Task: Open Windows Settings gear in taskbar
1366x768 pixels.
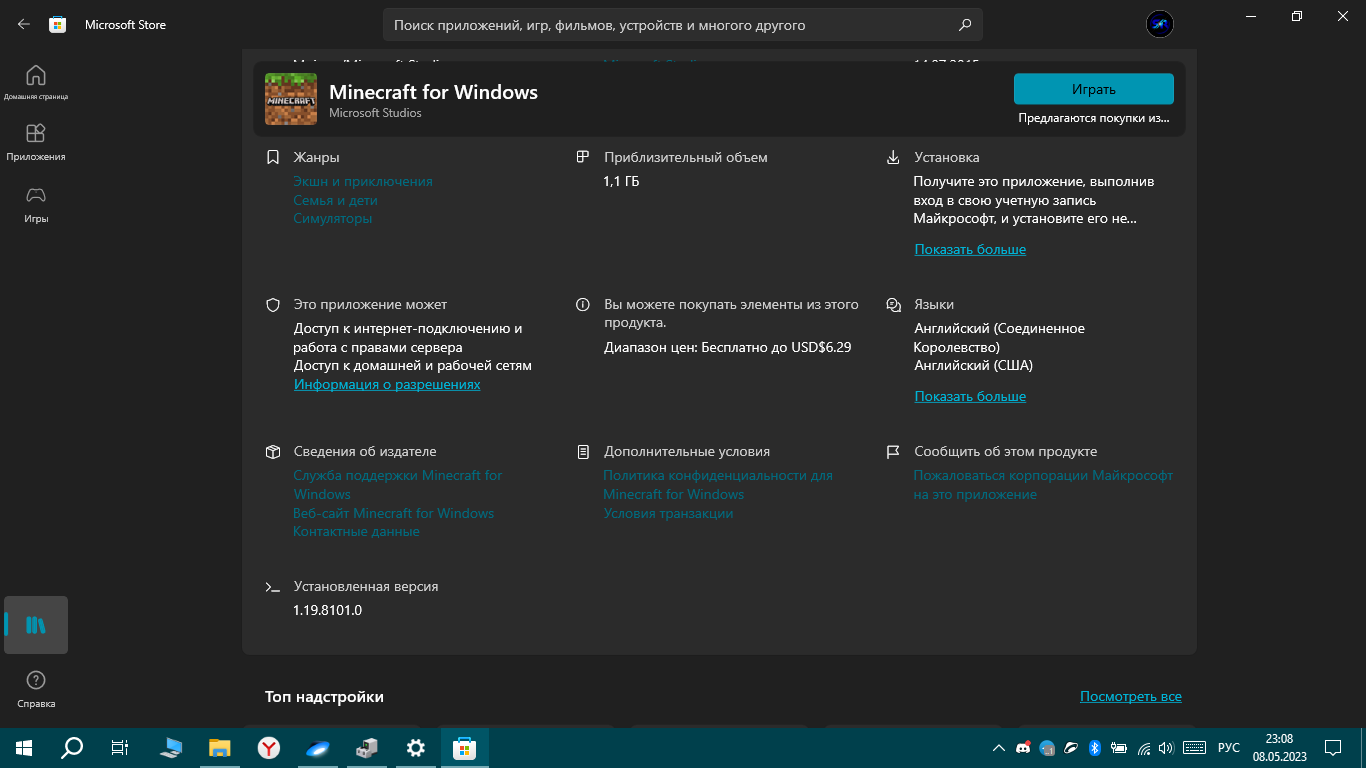Action: [416, 748]
